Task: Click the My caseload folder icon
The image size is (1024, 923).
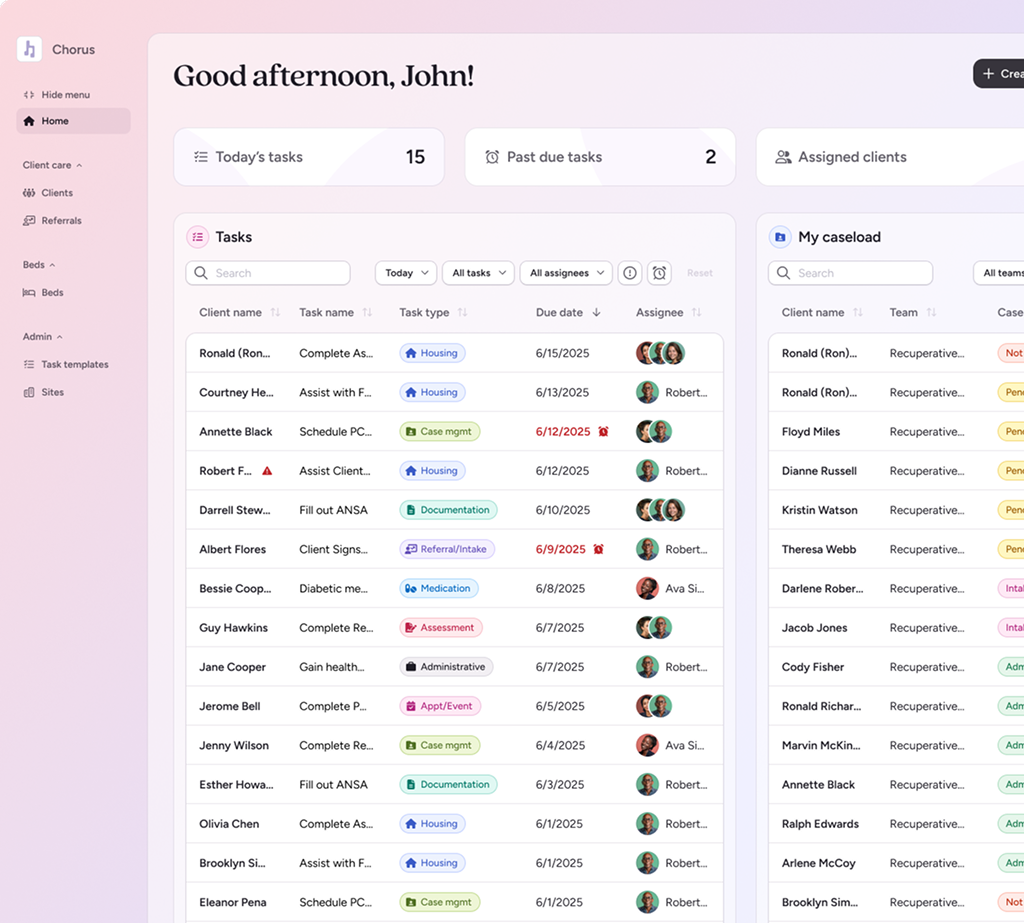Action: point(780,237)
